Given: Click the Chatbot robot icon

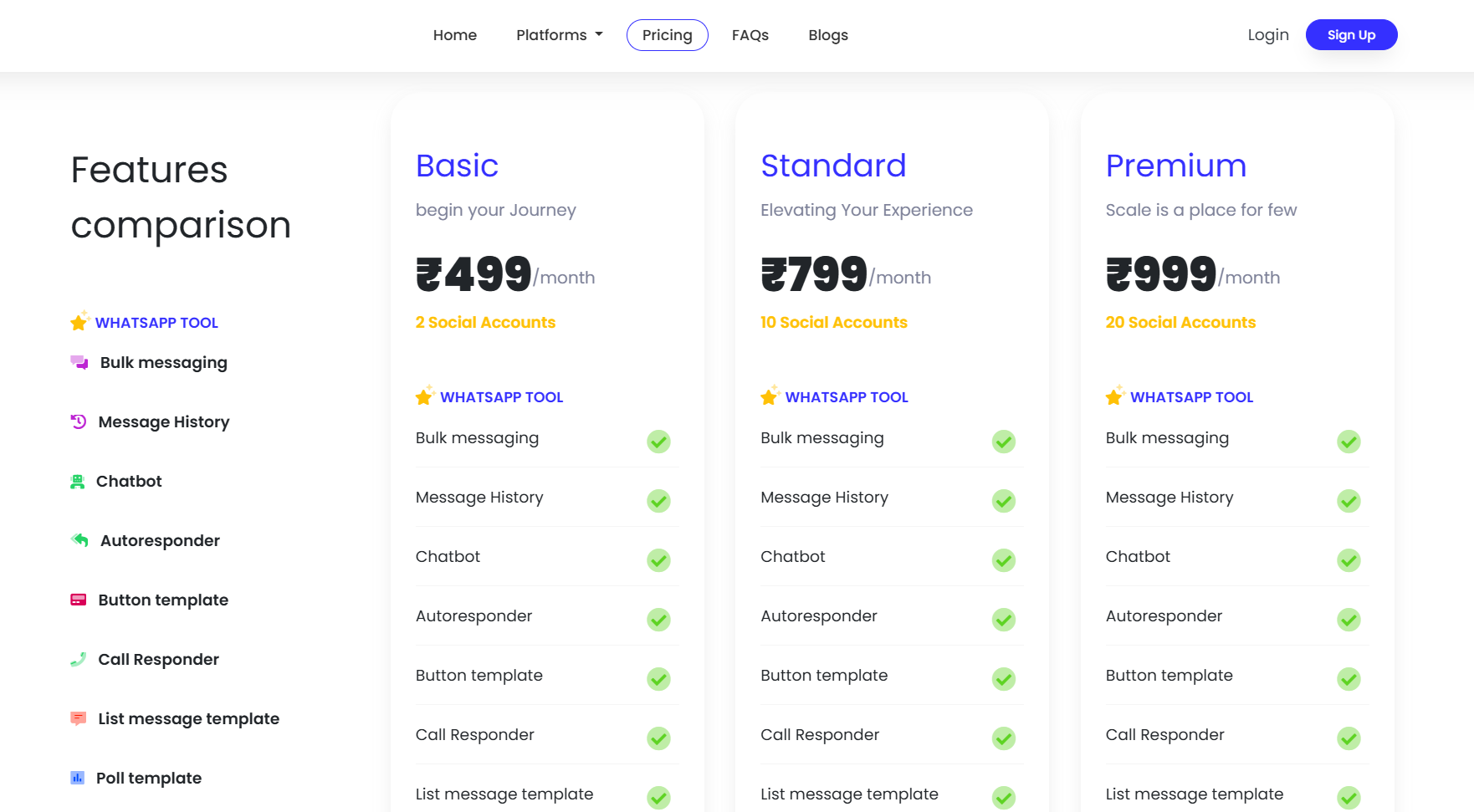Looking at the screenshot, I should [x=78, y=482].
